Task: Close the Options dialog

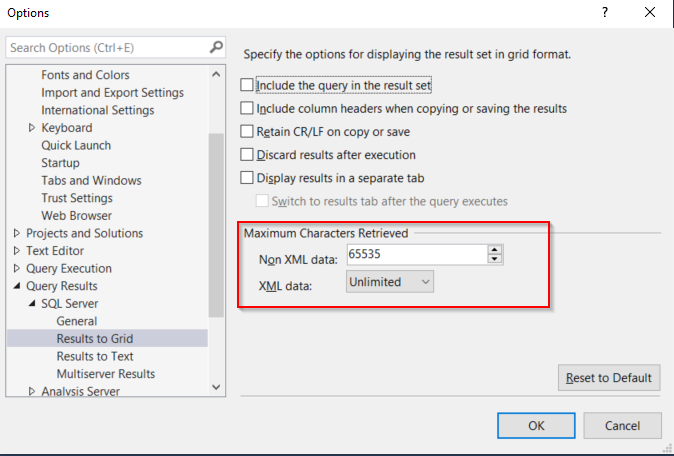Action: pyautogui.click(x=650, y=12)
